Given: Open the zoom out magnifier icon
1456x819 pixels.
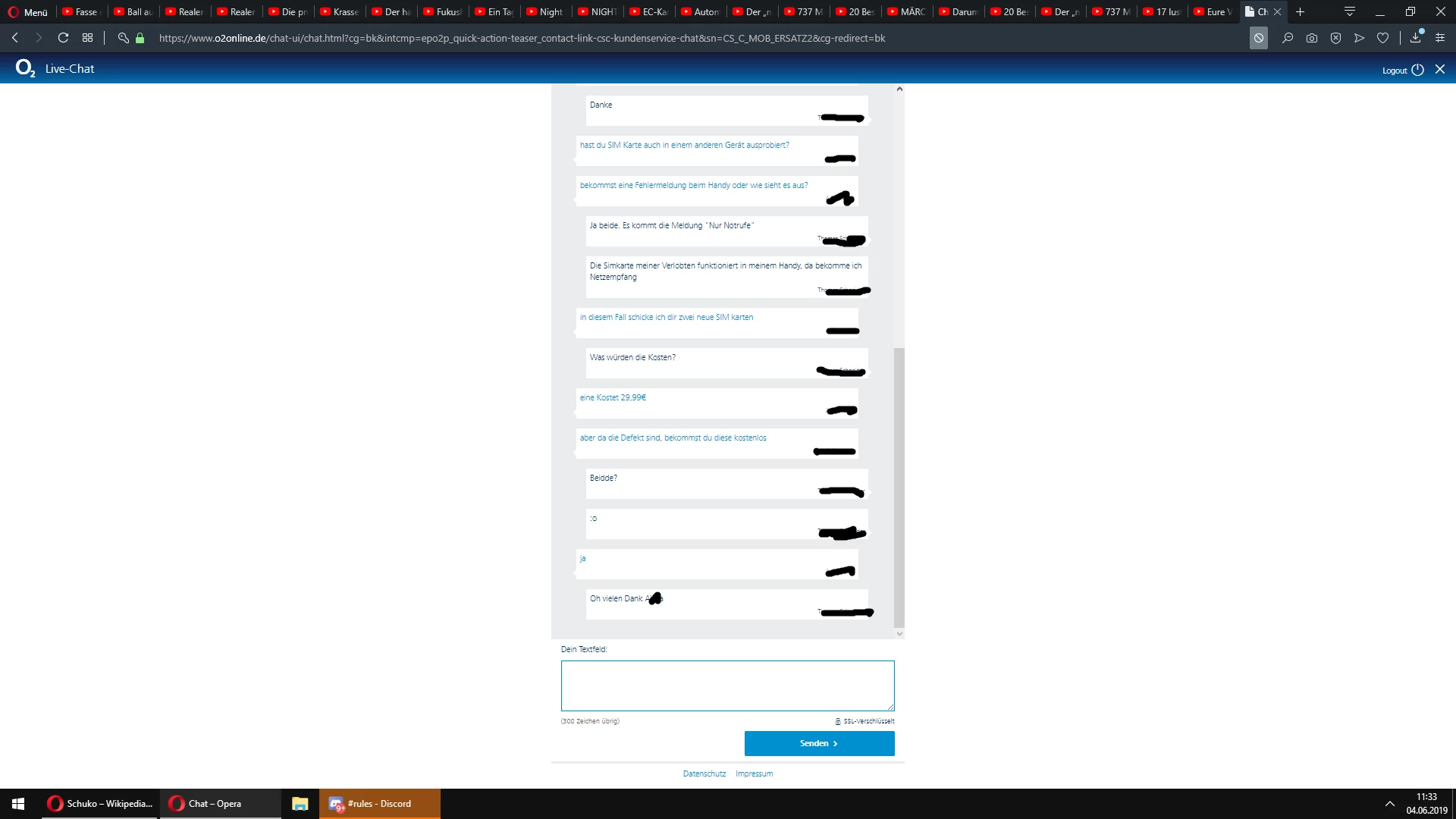Looking at the screenshot, I should [1288, 38].
